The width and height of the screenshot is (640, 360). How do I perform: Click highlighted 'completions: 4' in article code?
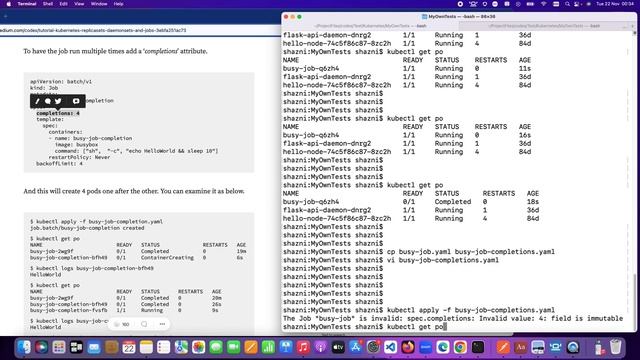pyautogui.click(x=58, y=113)
